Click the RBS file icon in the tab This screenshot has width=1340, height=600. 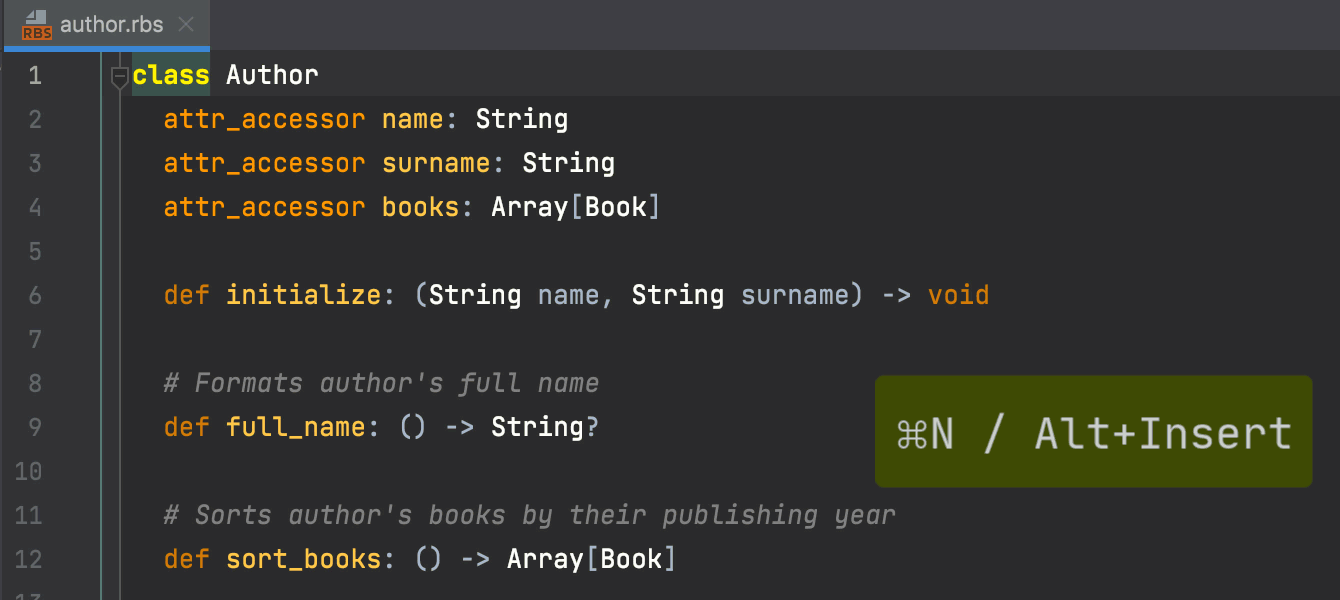[37, 24]
